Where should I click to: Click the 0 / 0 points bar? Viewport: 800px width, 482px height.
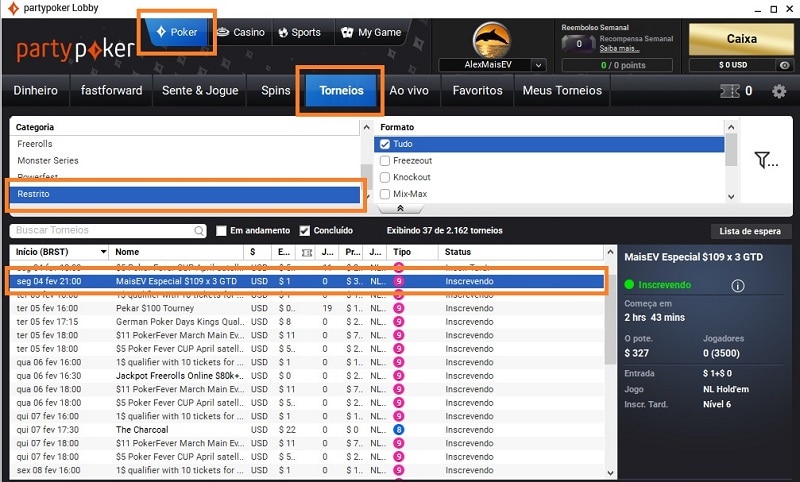[x=617, y=65]
